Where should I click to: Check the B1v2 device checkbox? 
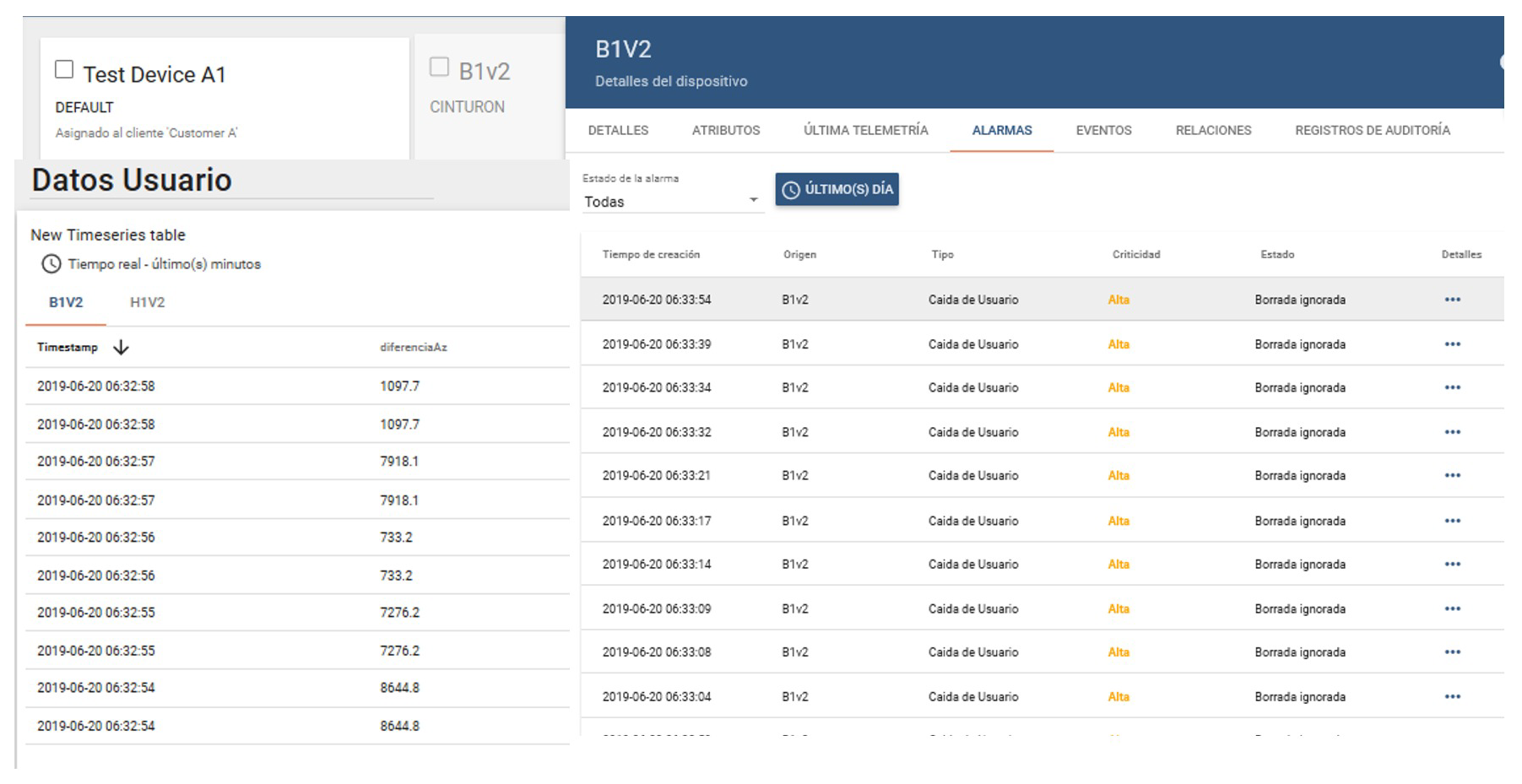click(x=439, y=67)
